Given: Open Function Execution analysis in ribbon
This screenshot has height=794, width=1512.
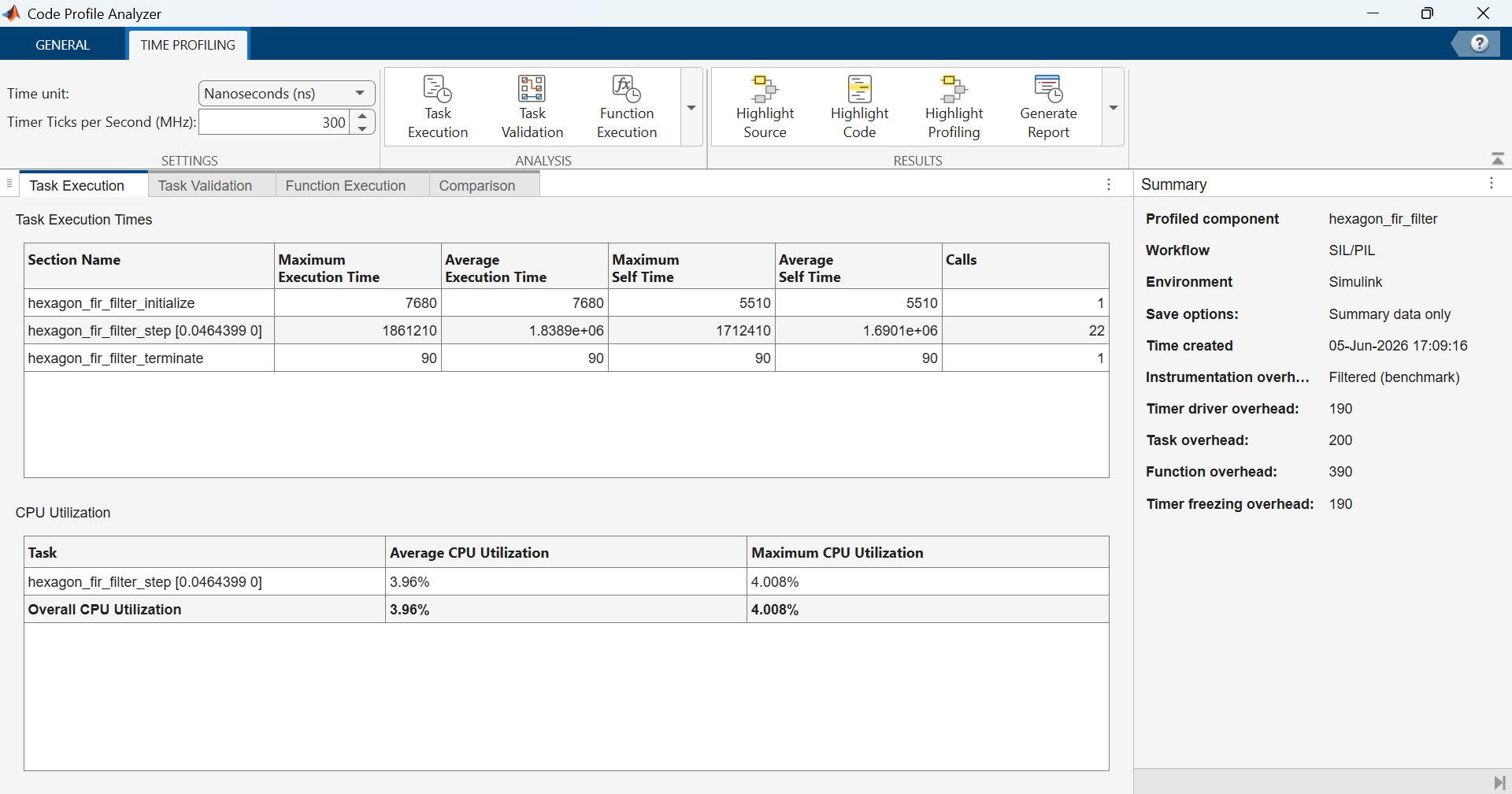Looking at the screenshot, I should click(627, 107).
